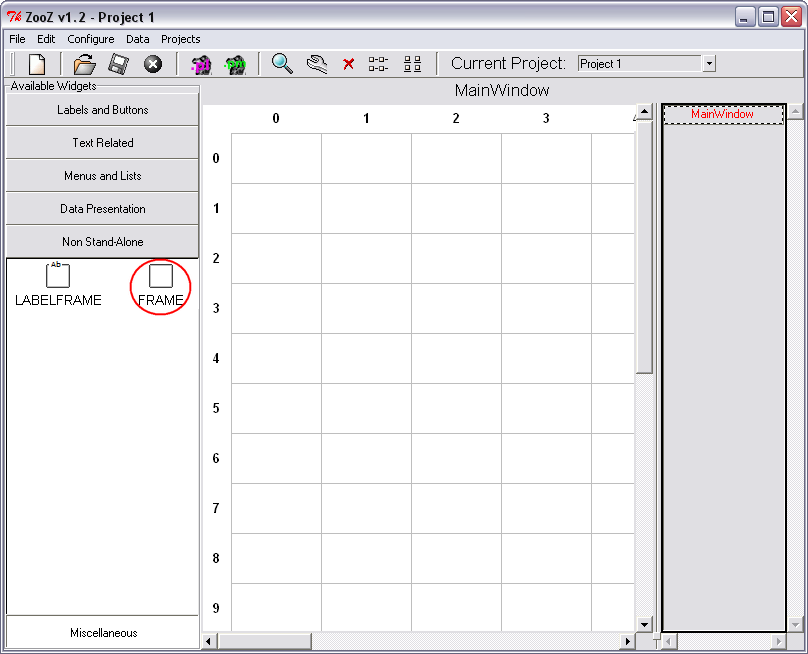Save project using the floppy disk icon
808x654 pixels.
[118, 64]
